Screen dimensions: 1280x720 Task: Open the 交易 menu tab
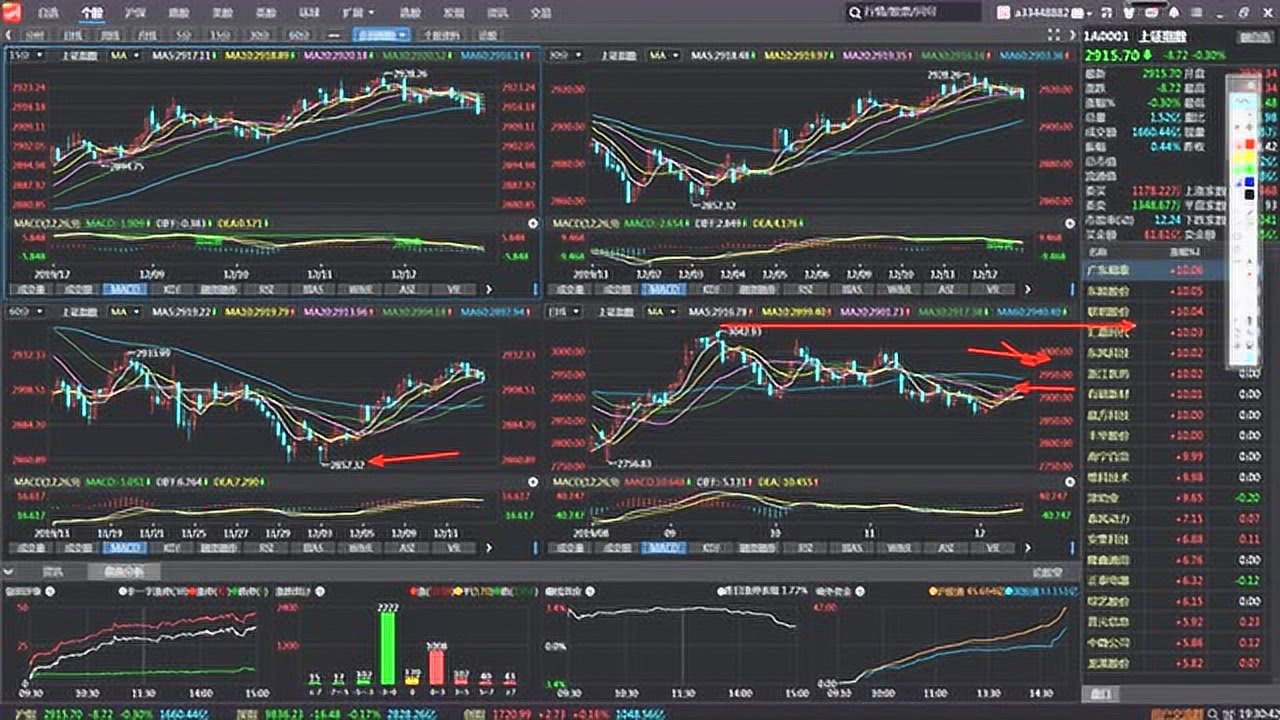click(540, 13)
